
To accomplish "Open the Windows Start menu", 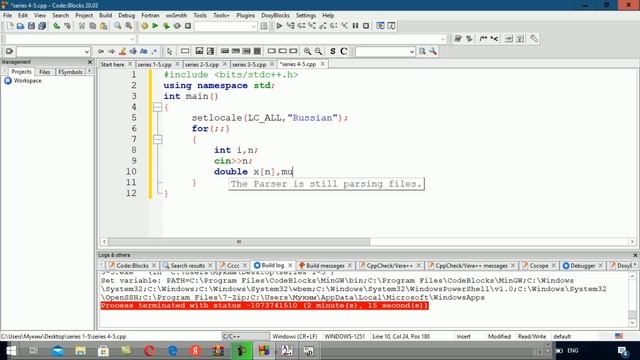I will [x=11, y=351].
